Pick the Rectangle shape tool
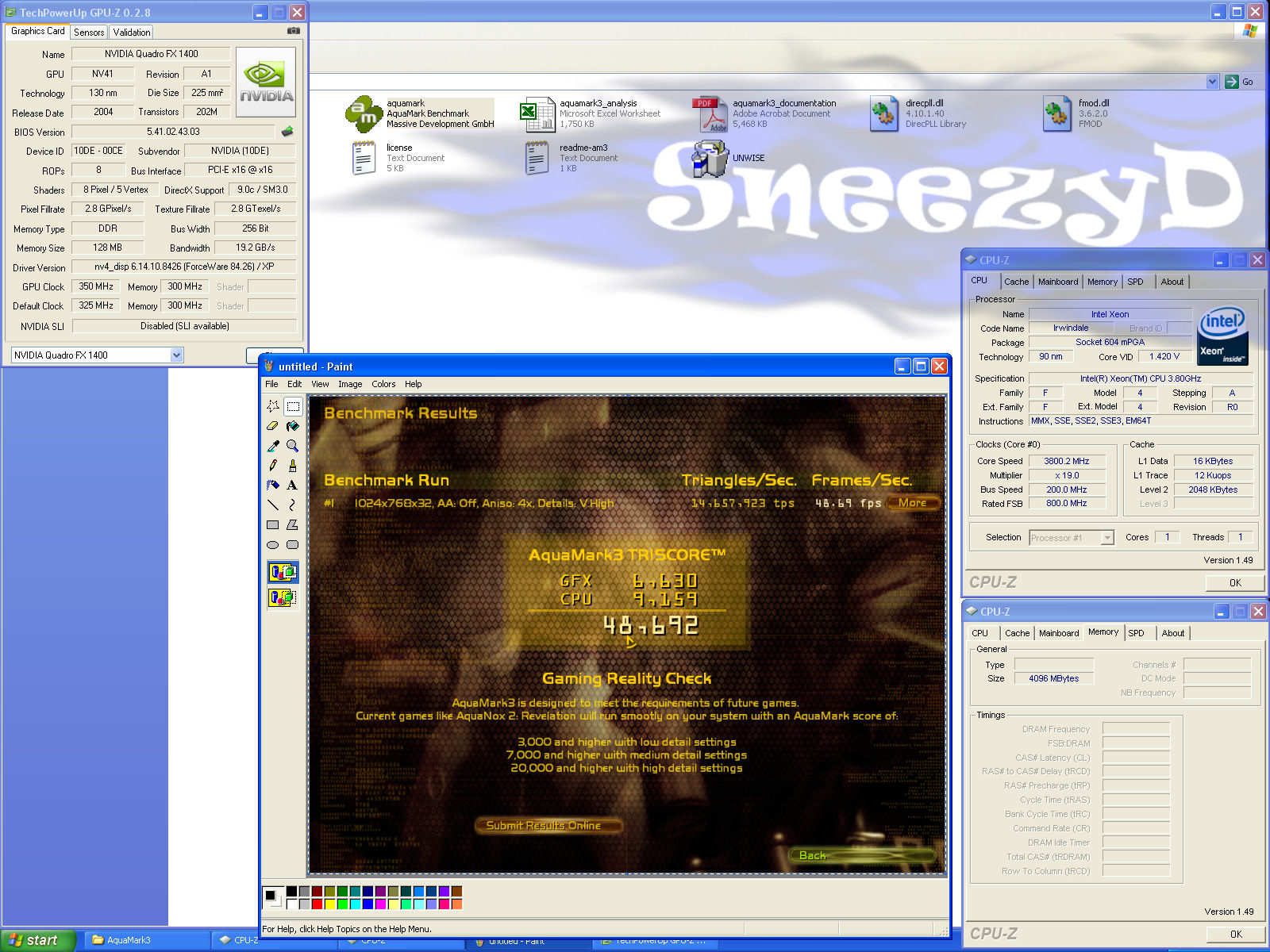Screen dimensions: 1270x952 pyautogui.click(x=273, y=524)
